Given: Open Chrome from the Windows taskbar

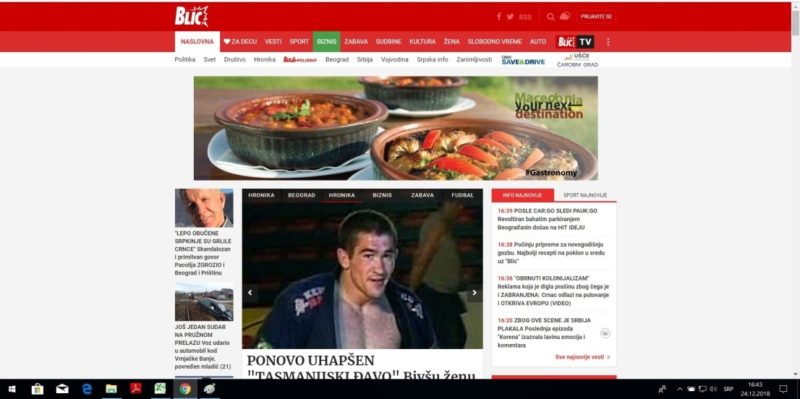Looking at the screenshot, I should point(185,389).
